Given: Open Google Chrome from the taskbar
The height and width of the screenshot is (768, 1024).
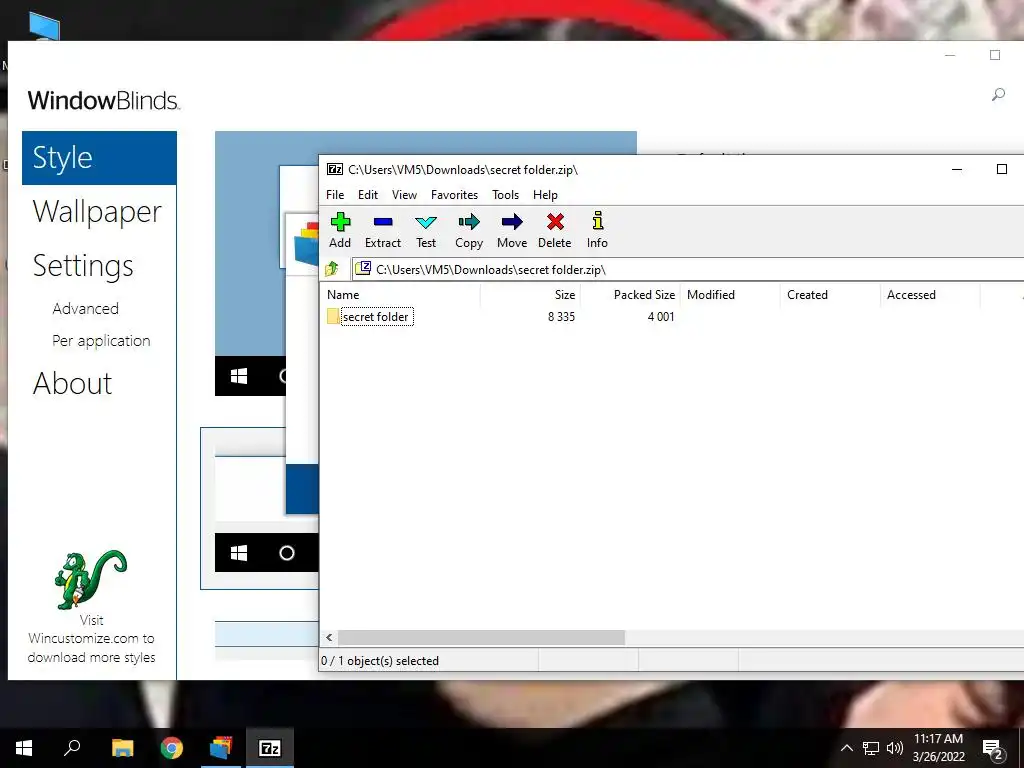Looking at the screenshot, I should point(172,748).
